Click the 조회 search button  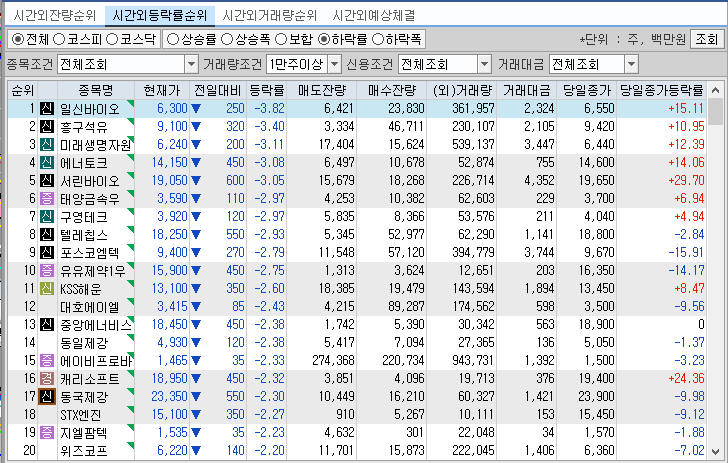(706, 39)
